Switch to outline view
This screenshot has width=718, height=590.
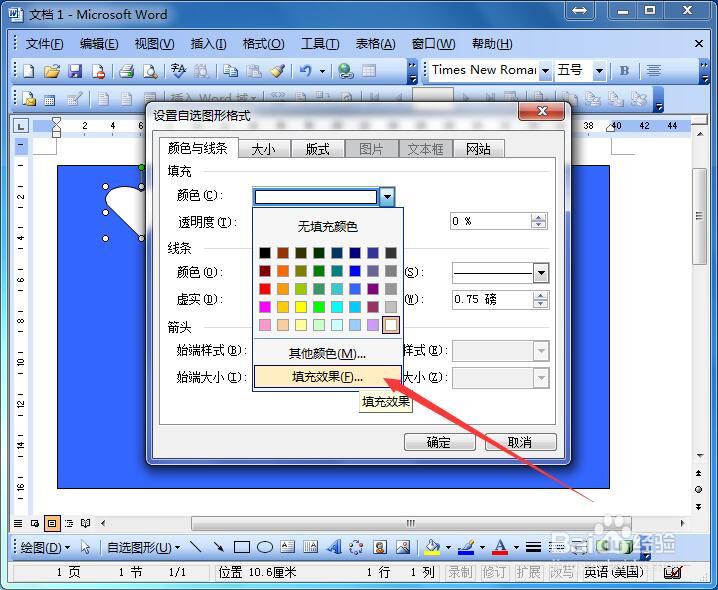point(69,523)
